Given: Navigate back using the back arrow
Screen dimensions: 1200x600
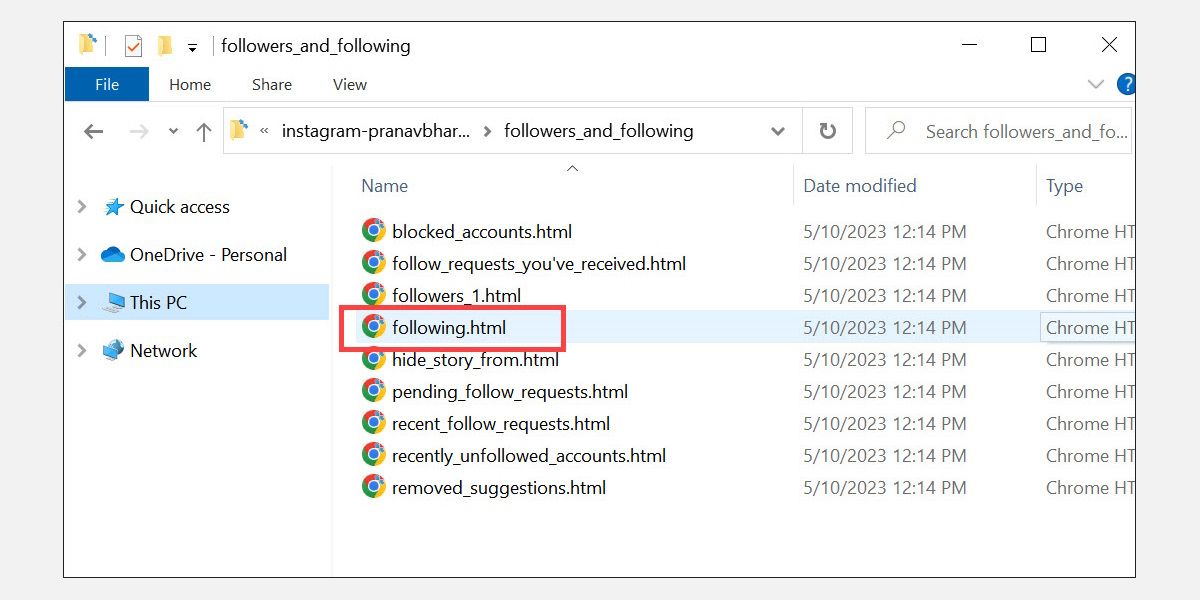Looking at the screenshot, I should click(x=93, y=130).
